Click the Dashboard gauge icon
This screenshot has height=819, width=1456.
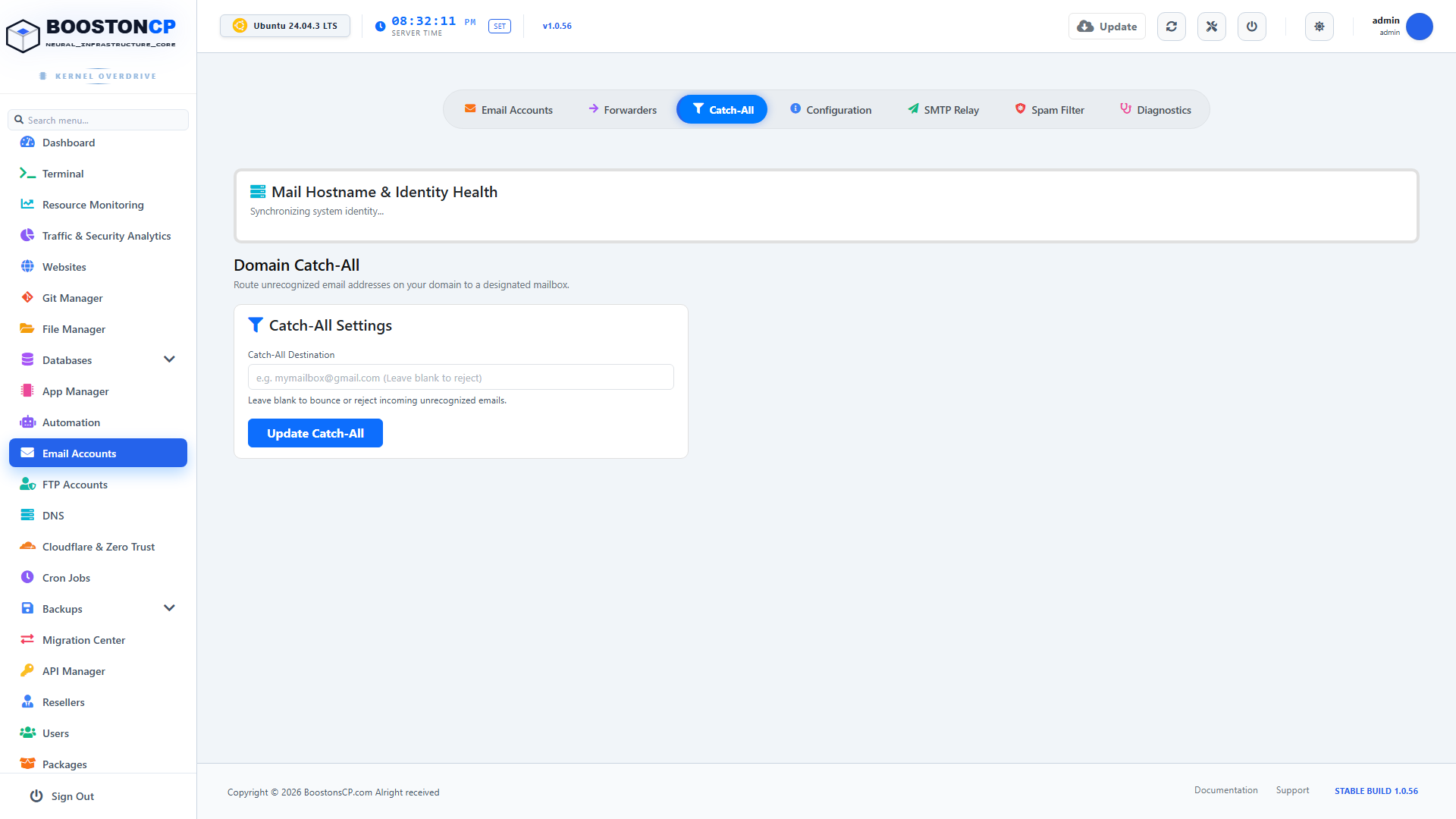[27, 143]
